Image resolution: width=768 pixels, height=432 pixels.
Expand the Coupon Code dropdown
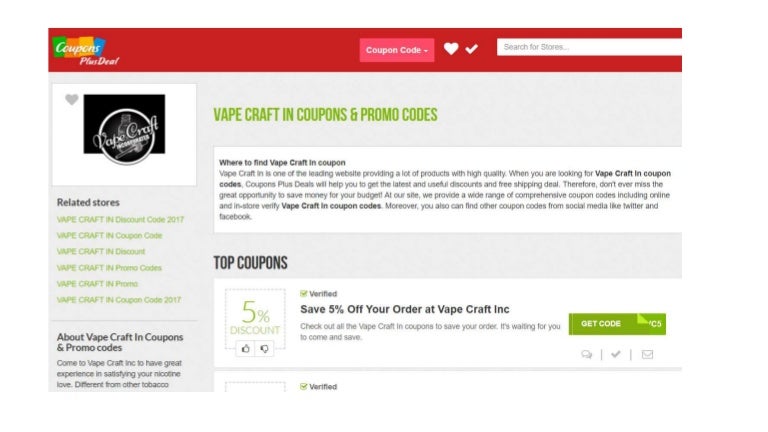coord(397,50)
